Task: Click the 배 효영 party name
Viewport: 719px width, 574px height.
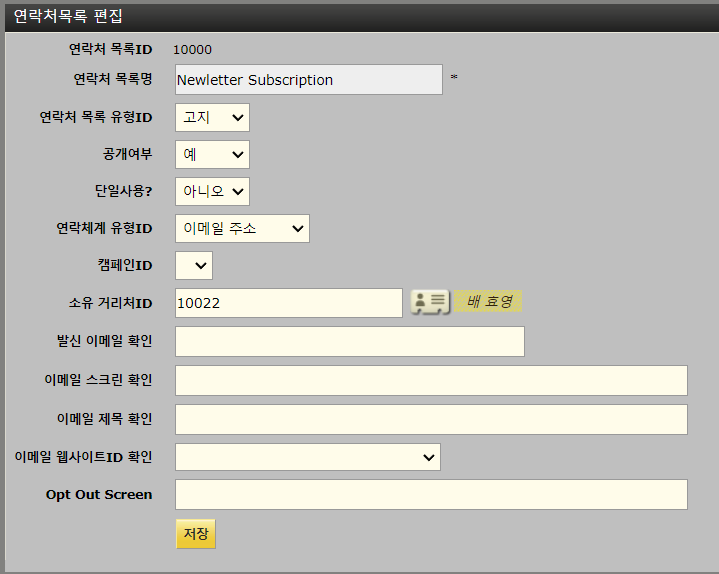Action: (x=489, y=302)
